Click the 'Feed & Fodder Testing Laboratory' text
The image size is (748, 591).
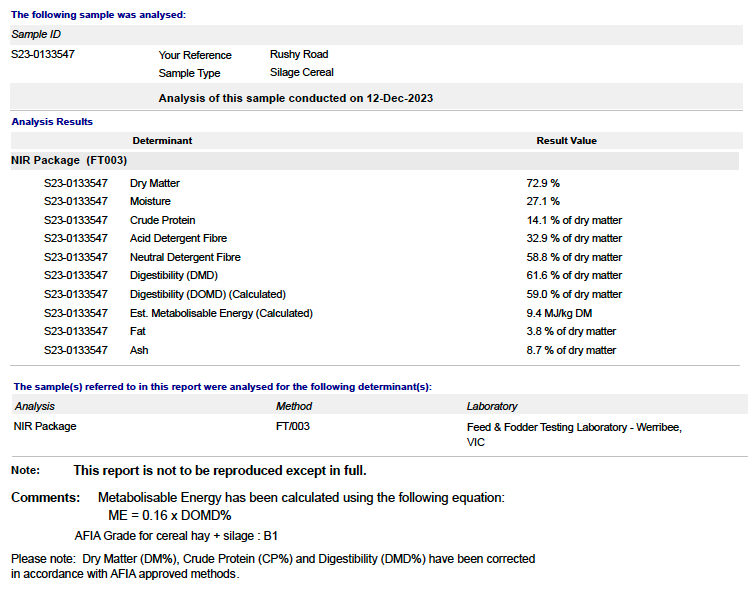coord(574,427)
